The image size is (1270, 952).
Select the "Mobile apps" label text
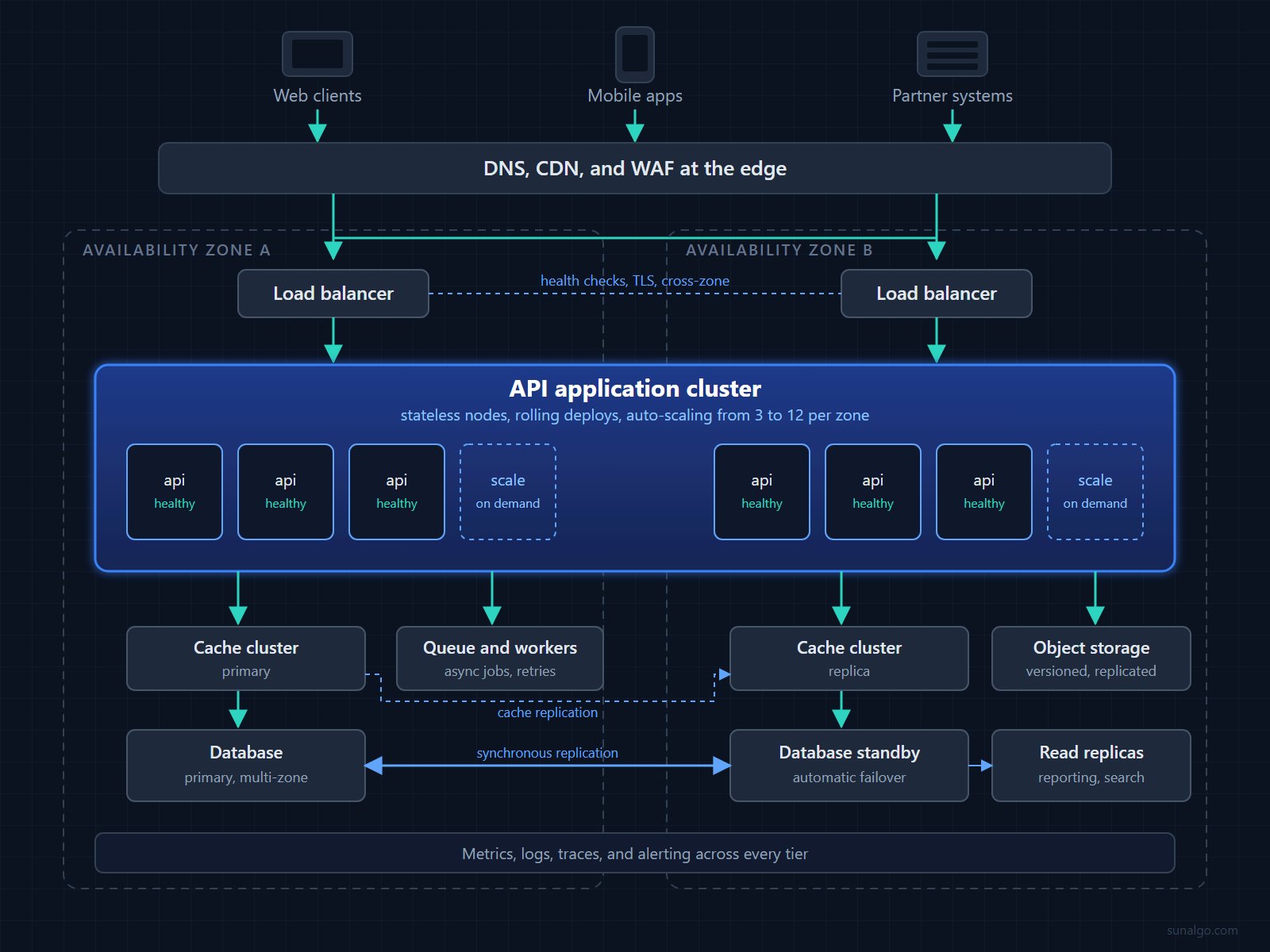(x=635, y=96)
